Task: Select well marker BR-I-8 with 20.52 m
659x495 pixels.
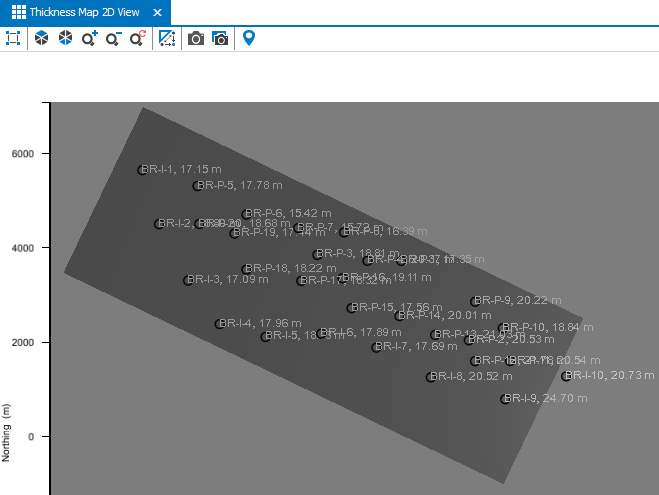Action: tap(431, 377)
